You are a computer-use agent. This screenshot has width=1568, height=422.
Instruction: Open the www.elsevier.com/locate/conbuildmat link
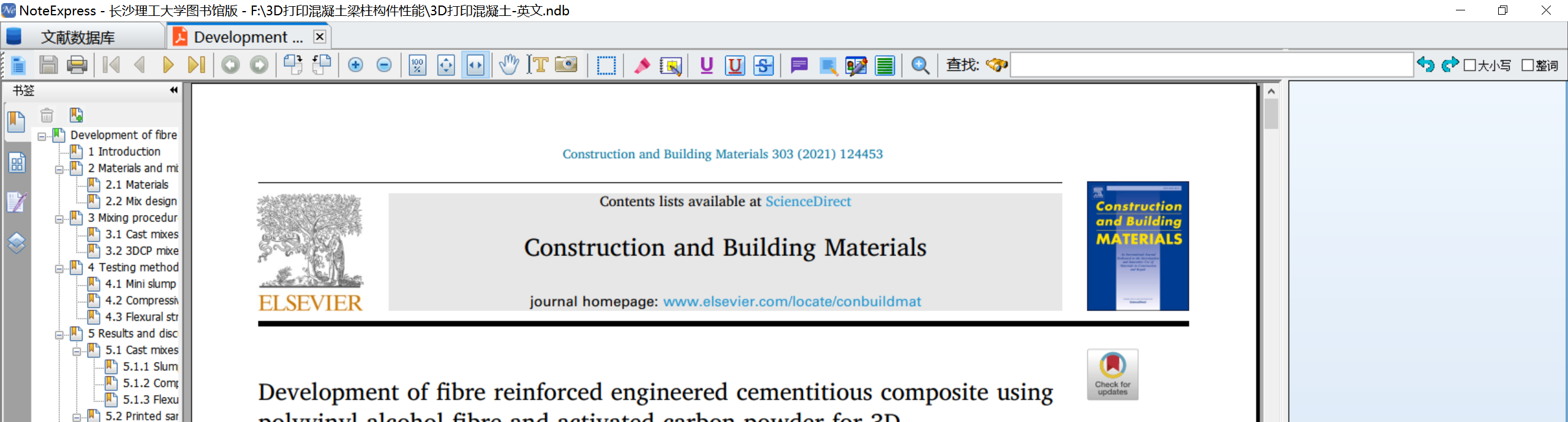792,301
